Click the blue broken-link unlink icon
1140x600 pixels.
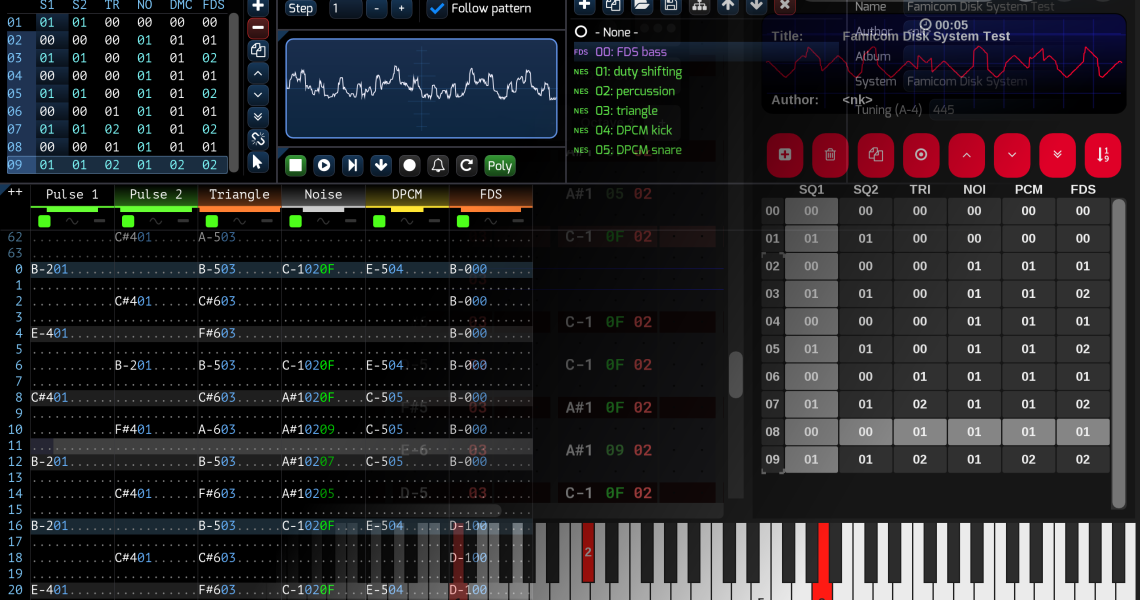coord(258,139)
